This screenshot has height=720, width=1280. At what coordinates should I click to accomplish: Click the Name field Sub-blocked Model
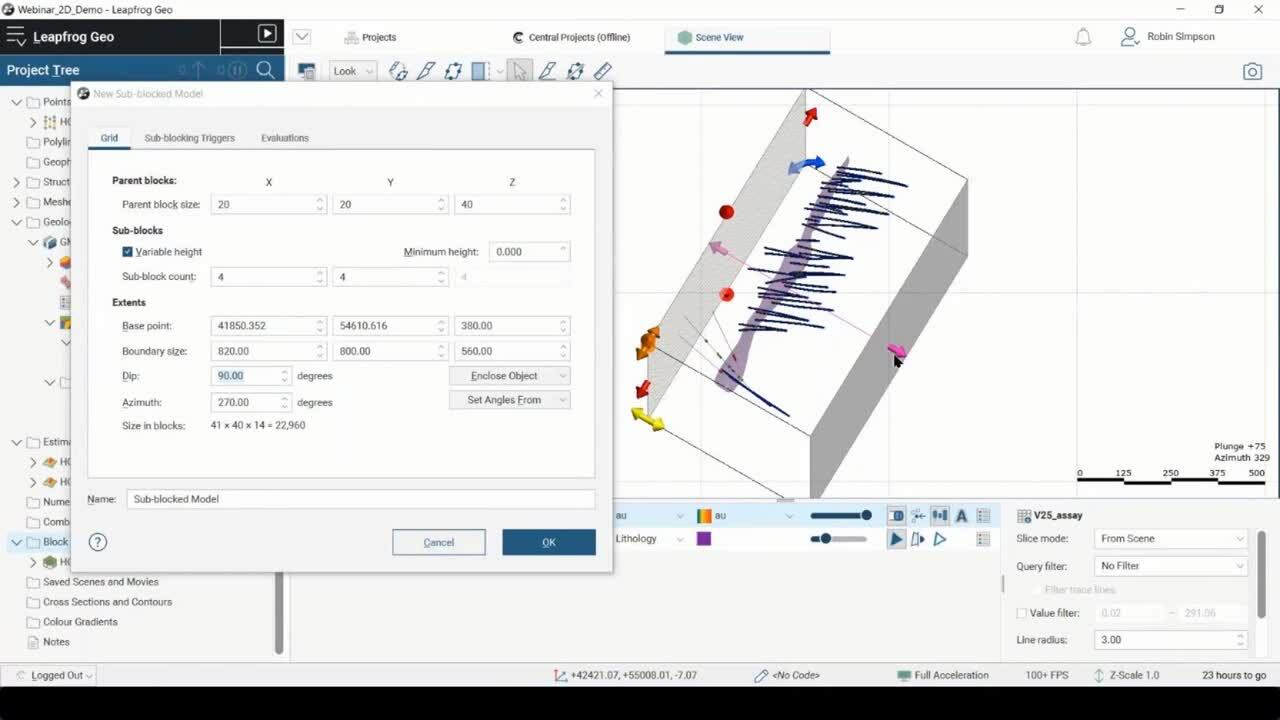coord(361,499)
